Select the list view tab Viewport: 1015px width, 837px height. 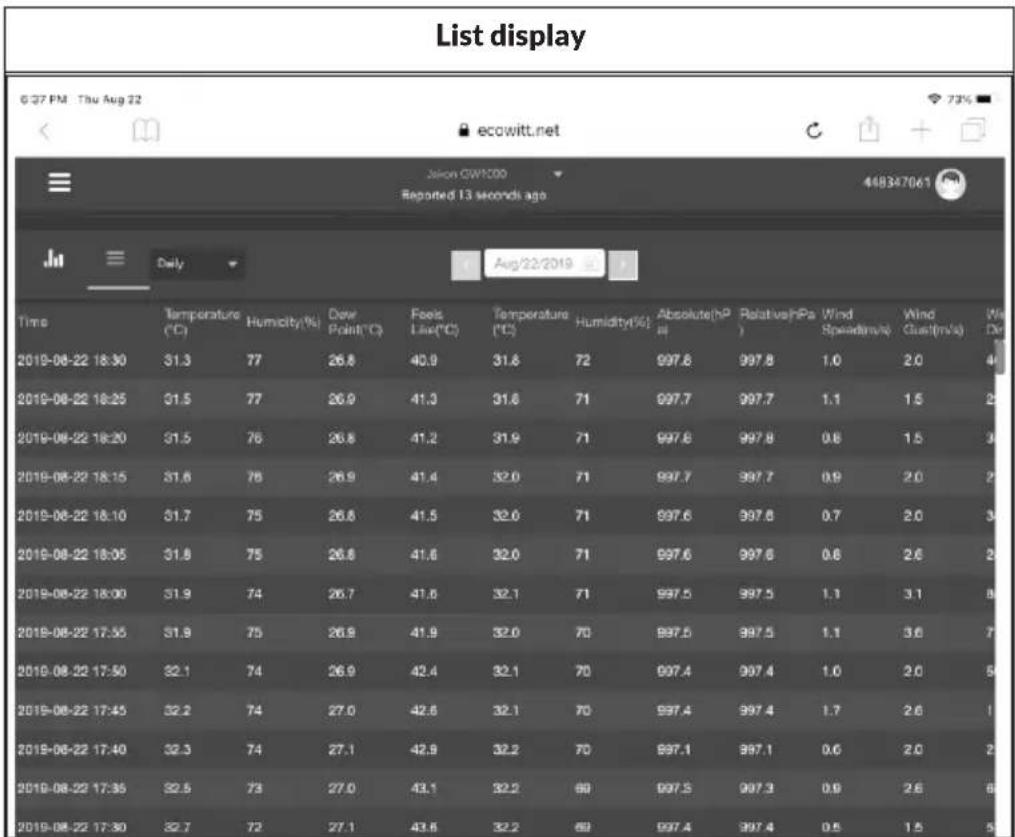pos(115,259)
